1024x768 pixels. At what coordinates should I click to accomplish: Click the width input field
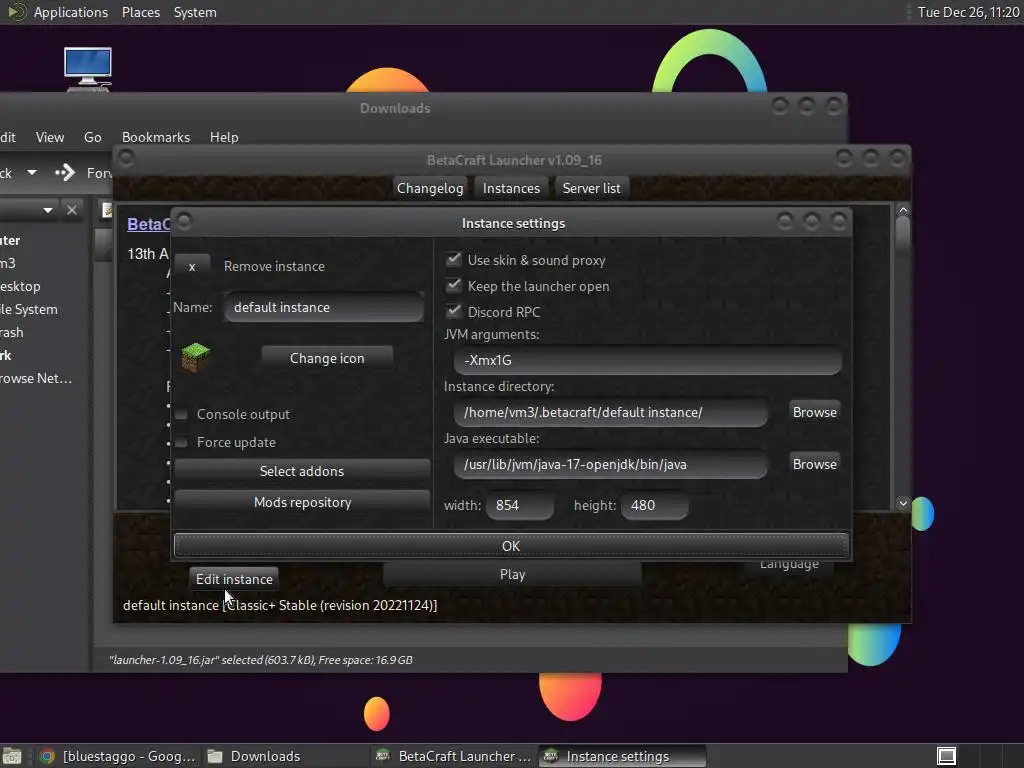coord(520,505)
